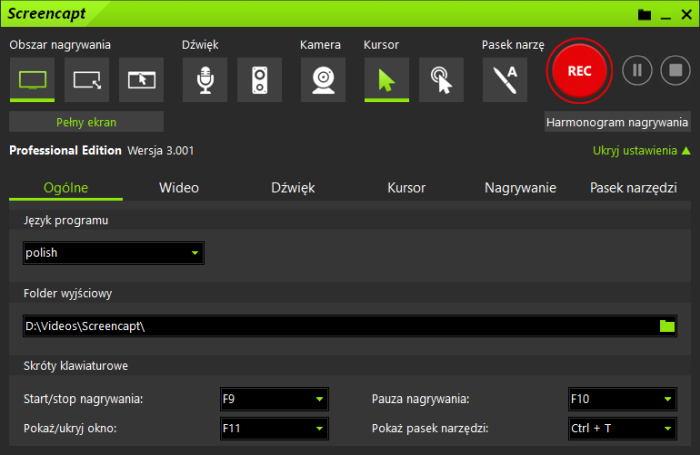Image resolution: width=700 pixels, height=455 pixels.
Task: Toggle green cursor arrow display
Action: click(x=387, y=79)
